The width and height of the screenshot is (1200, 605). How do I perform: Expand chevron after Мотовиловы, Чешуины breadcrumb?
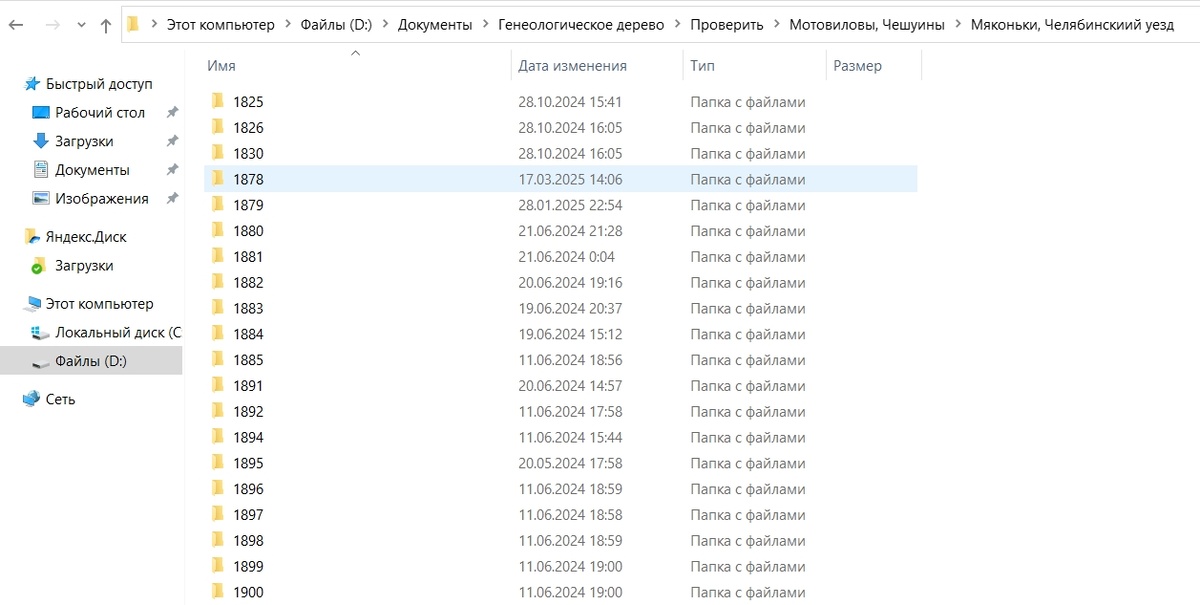[958, 25]
